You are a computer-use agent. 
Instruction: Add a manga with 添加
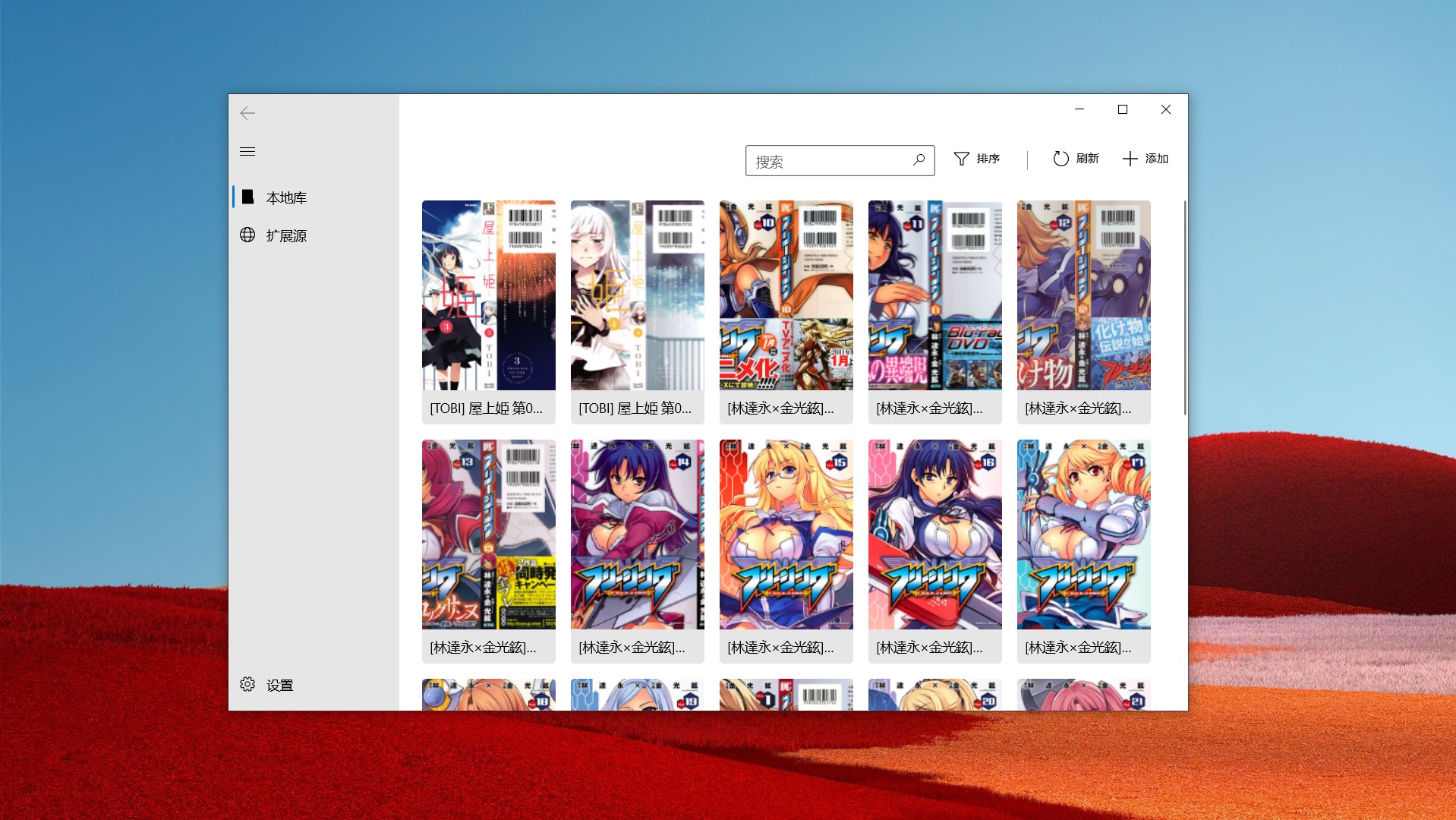pos(1146,159)
